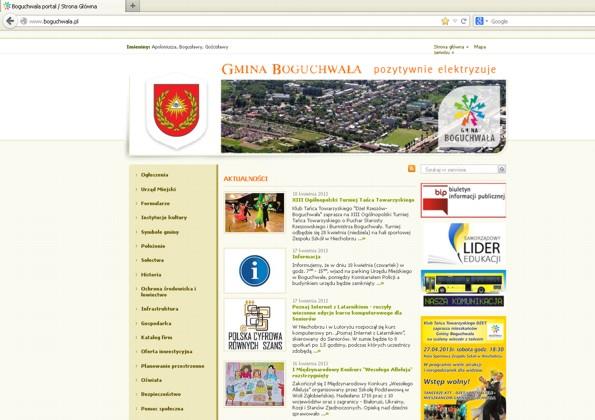The image size is (595, 420).
Task: Open Poznaj Internet z Latarnikiem headline
Action: (347, 313)
